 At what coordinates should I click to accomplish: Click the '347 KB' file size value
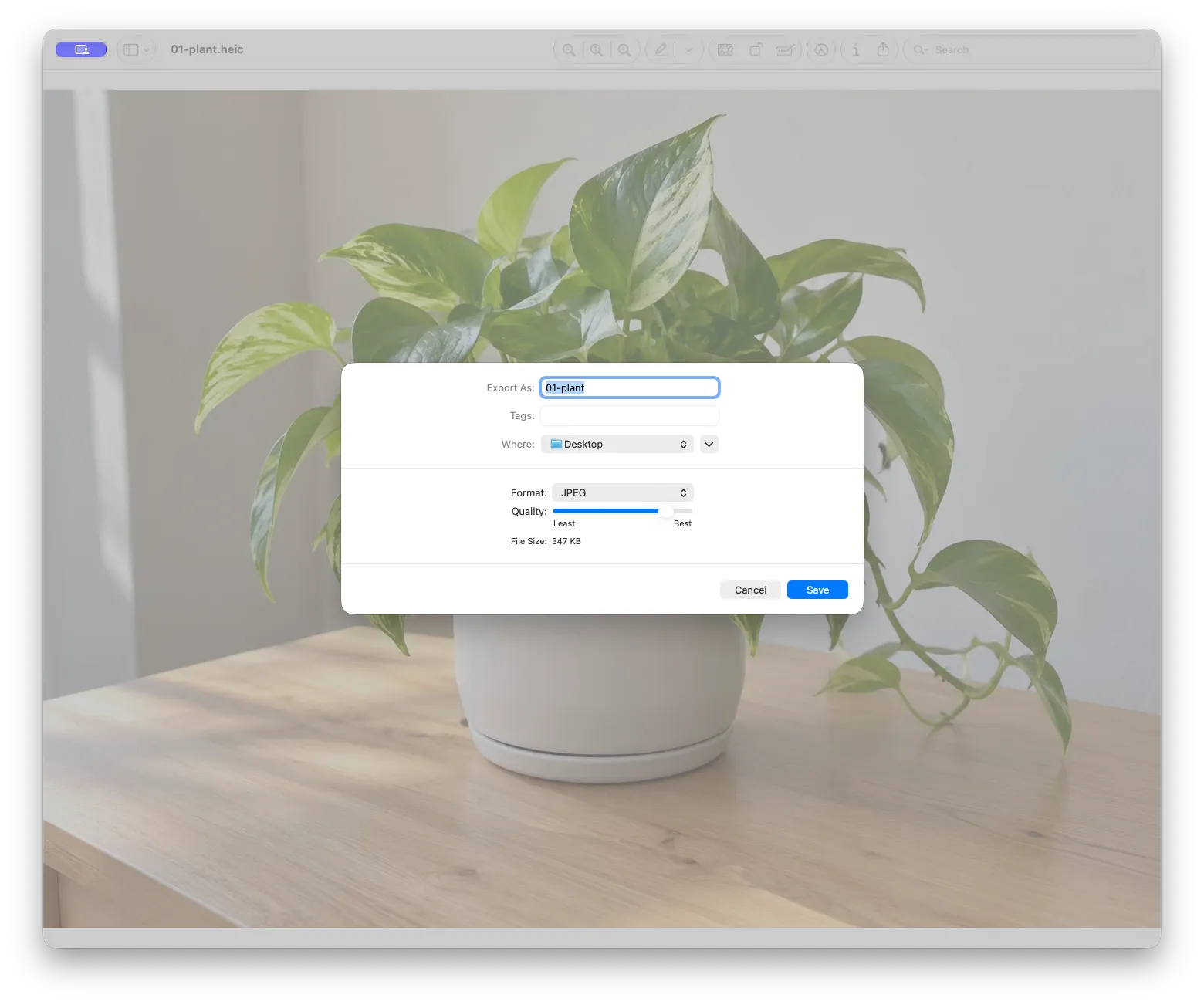(566, 541)
